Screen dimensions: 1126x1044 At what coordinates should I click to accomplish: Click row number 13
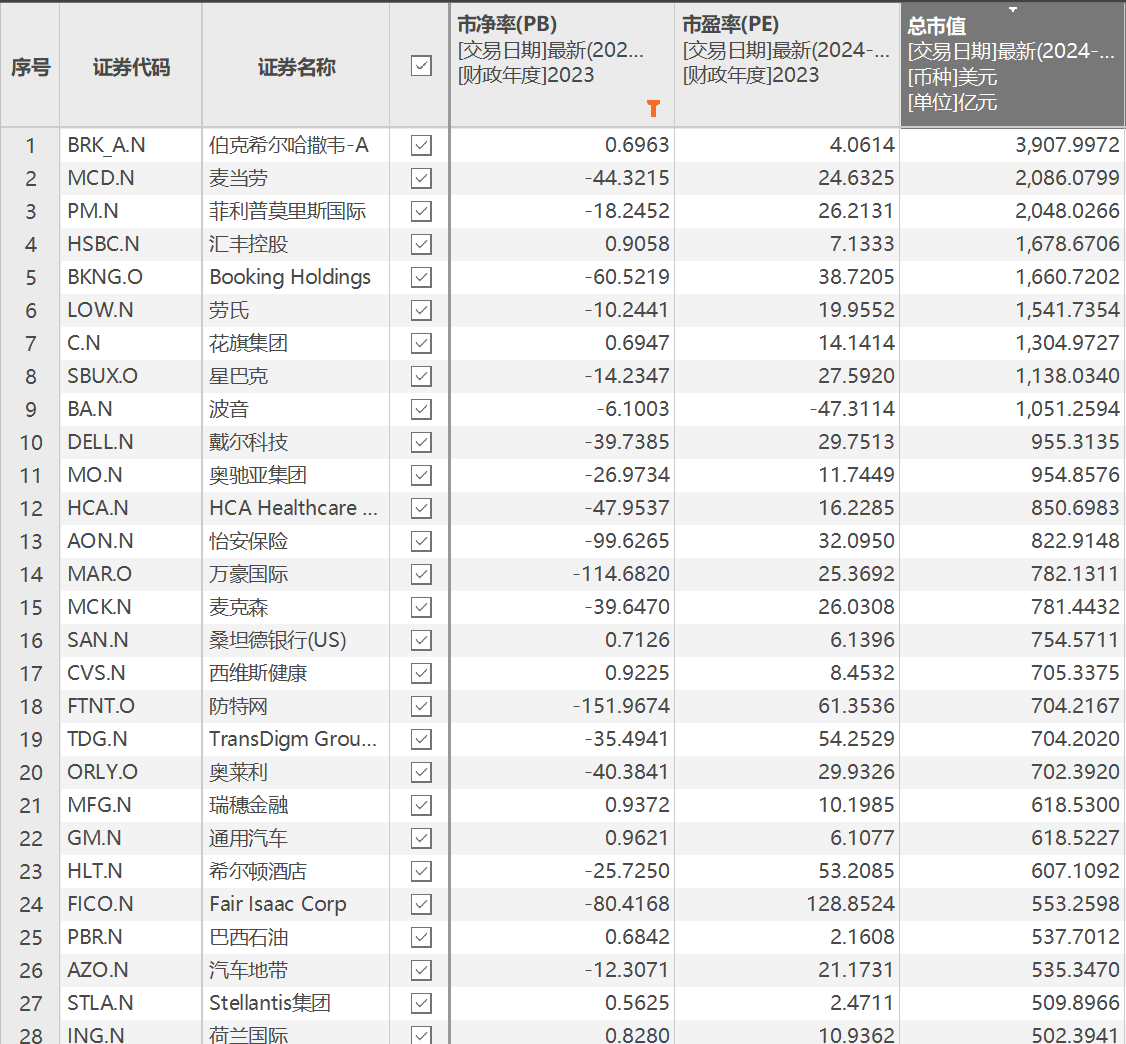(x=31, y=541)
